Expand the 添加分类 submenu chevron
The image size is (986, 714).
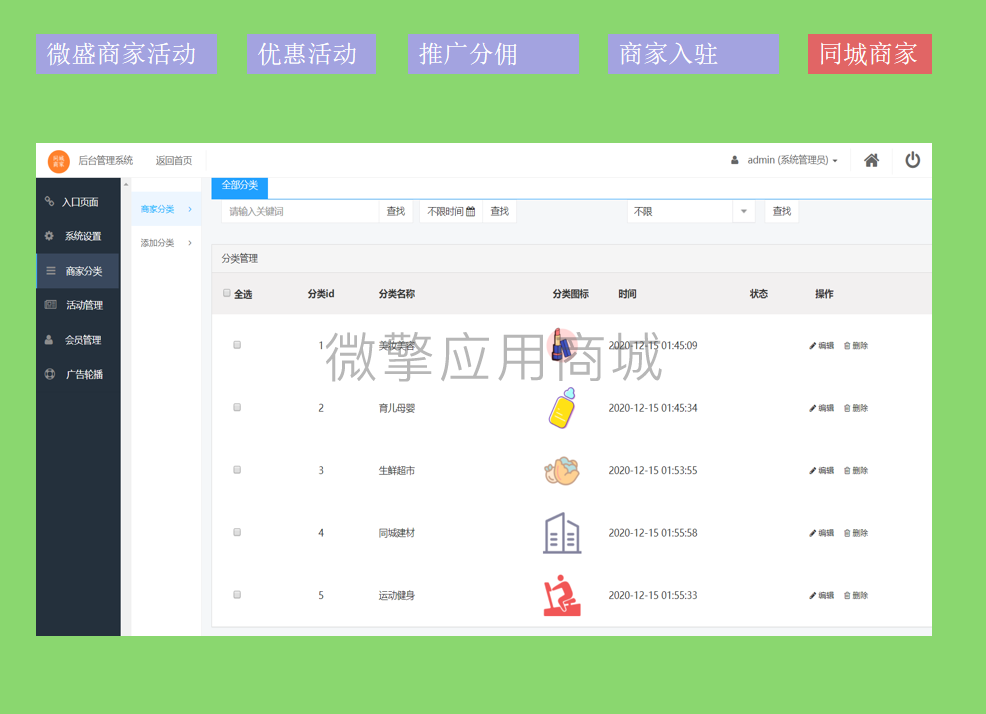190,243
